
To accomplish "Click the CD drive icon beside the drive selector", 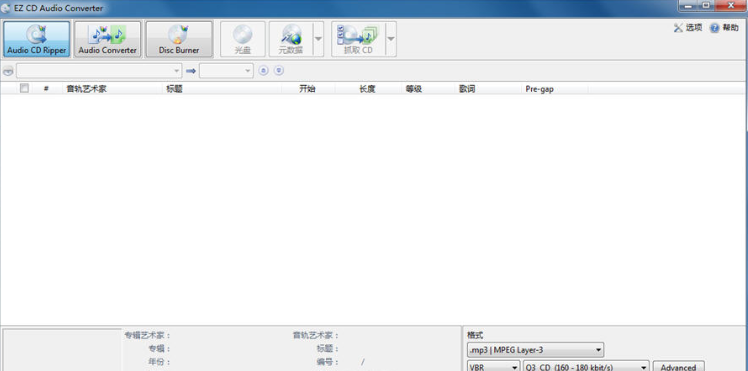I will click(8, 71).
